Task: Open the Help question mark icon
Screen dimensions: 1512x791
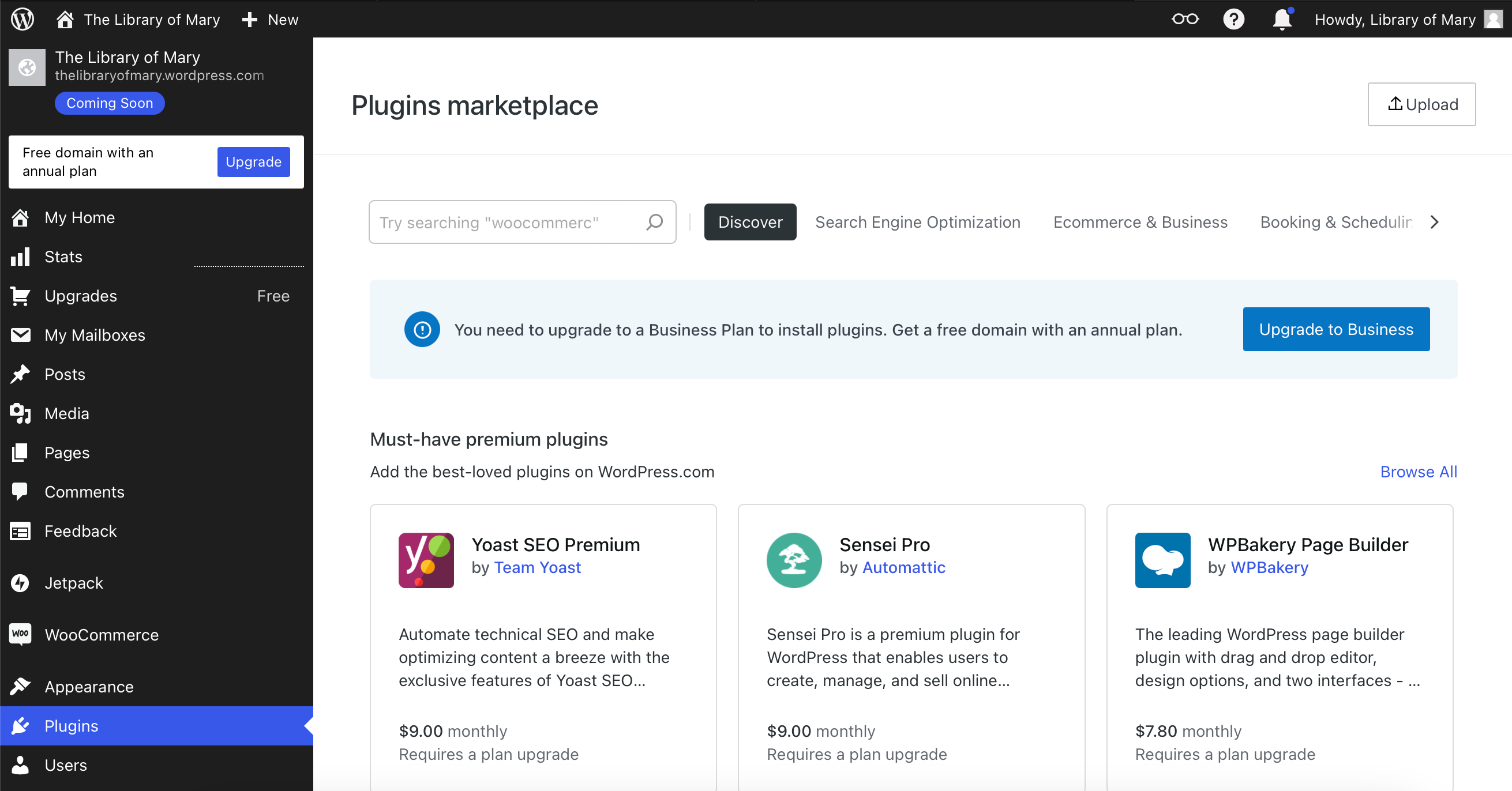Action: click(x=1234, y=19)
